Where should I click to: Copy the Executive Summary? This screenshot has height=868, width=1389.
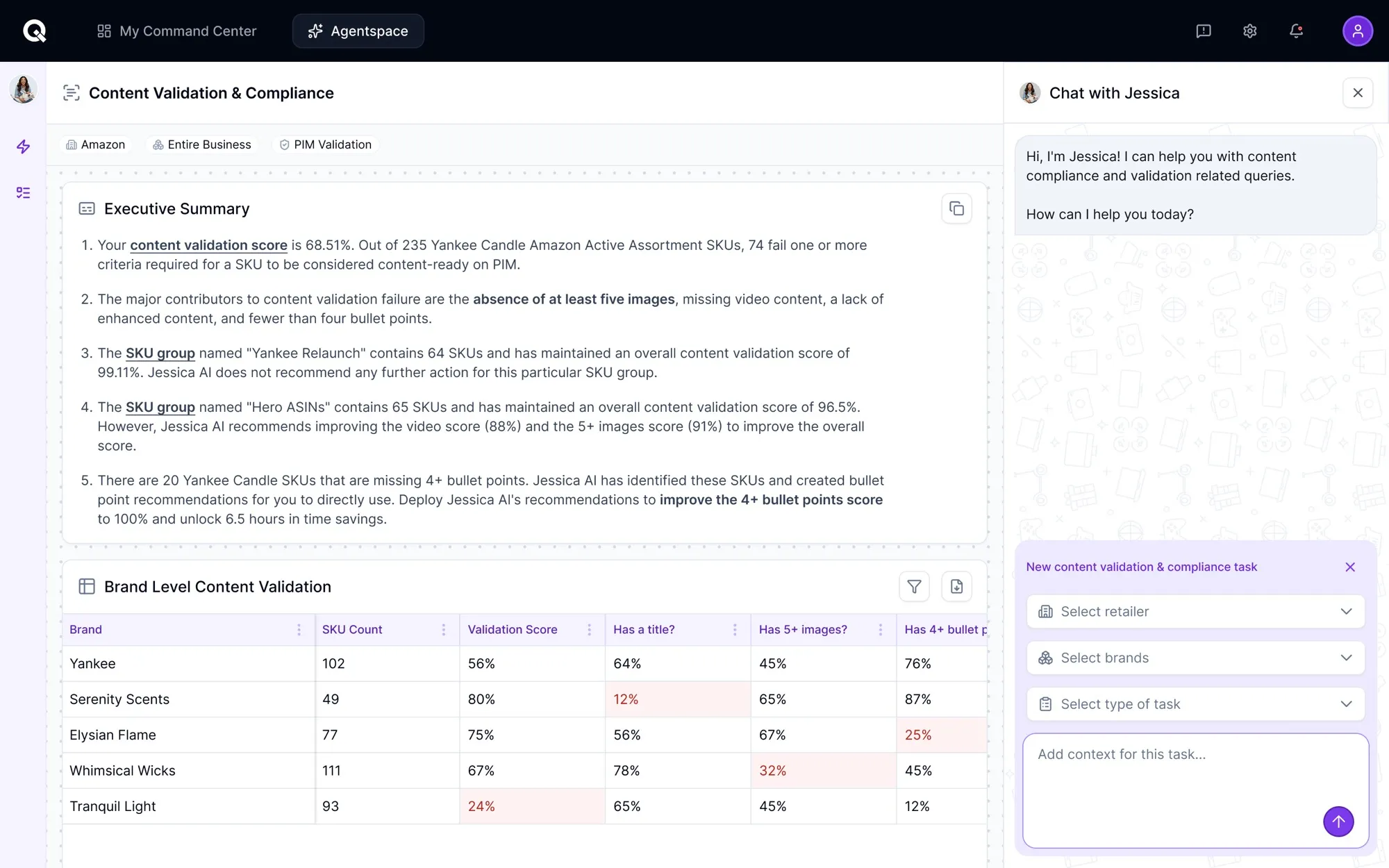(956, 208)
